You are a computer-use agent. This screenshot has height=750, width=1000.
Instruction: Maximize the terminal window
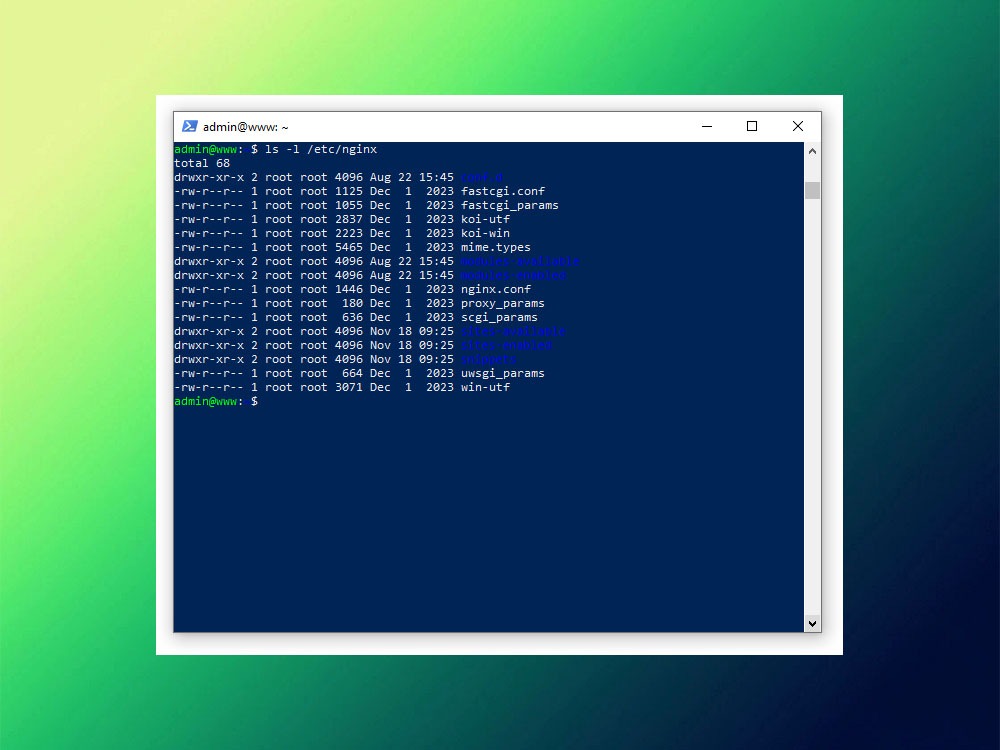pyautogui.click(x=752, y=127)
